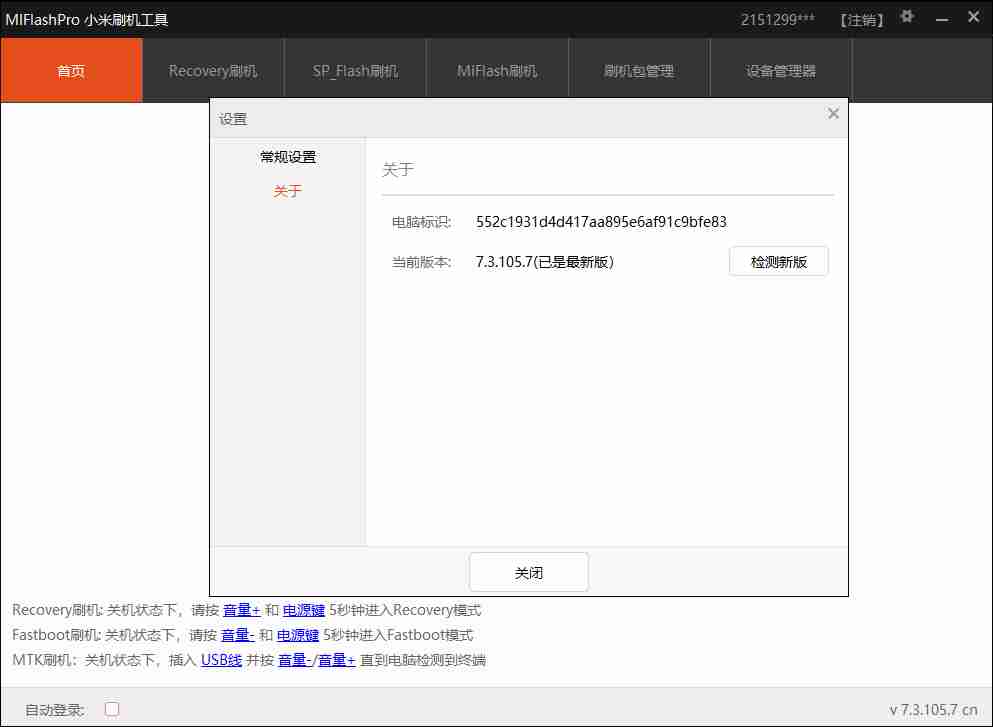This screenshot has width=993, height=727.
Task: Click the 电脑标识 value 552c1931d4d417aa895e6af91c9bfe83
Action: click(601, 222)
